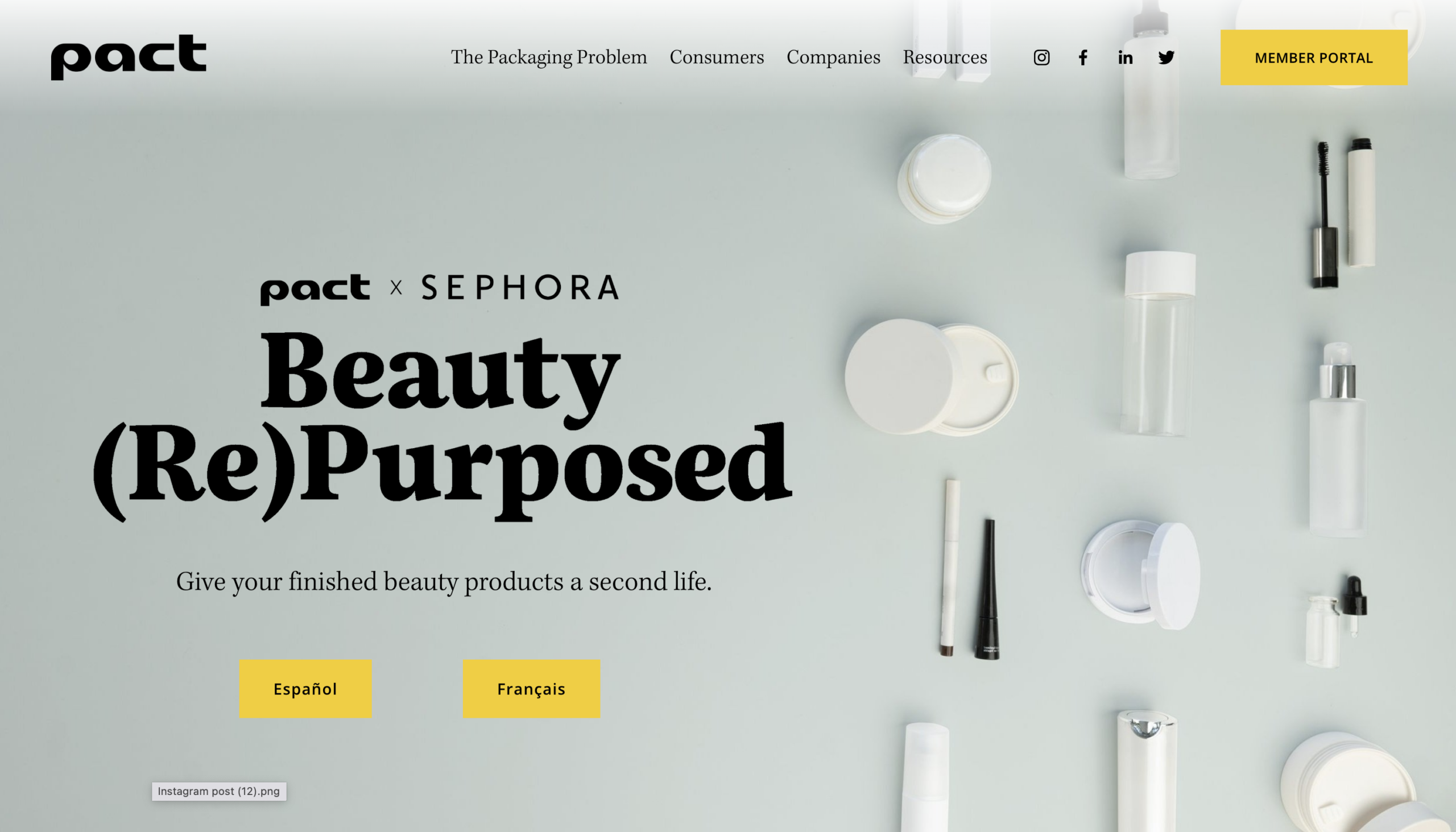Click the Instagram post (12).png tooltip
1456x832 pixels.
[x=219, y=791]
